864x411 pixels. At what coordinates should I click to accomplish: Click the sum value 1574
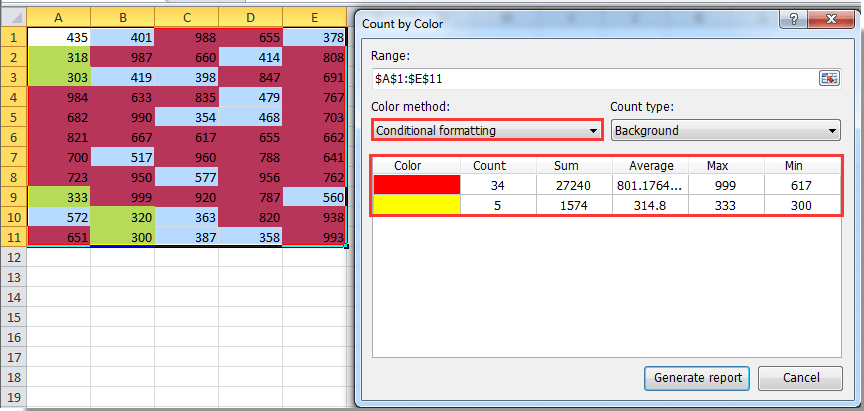pyautogui.click(x=575, y=206)
